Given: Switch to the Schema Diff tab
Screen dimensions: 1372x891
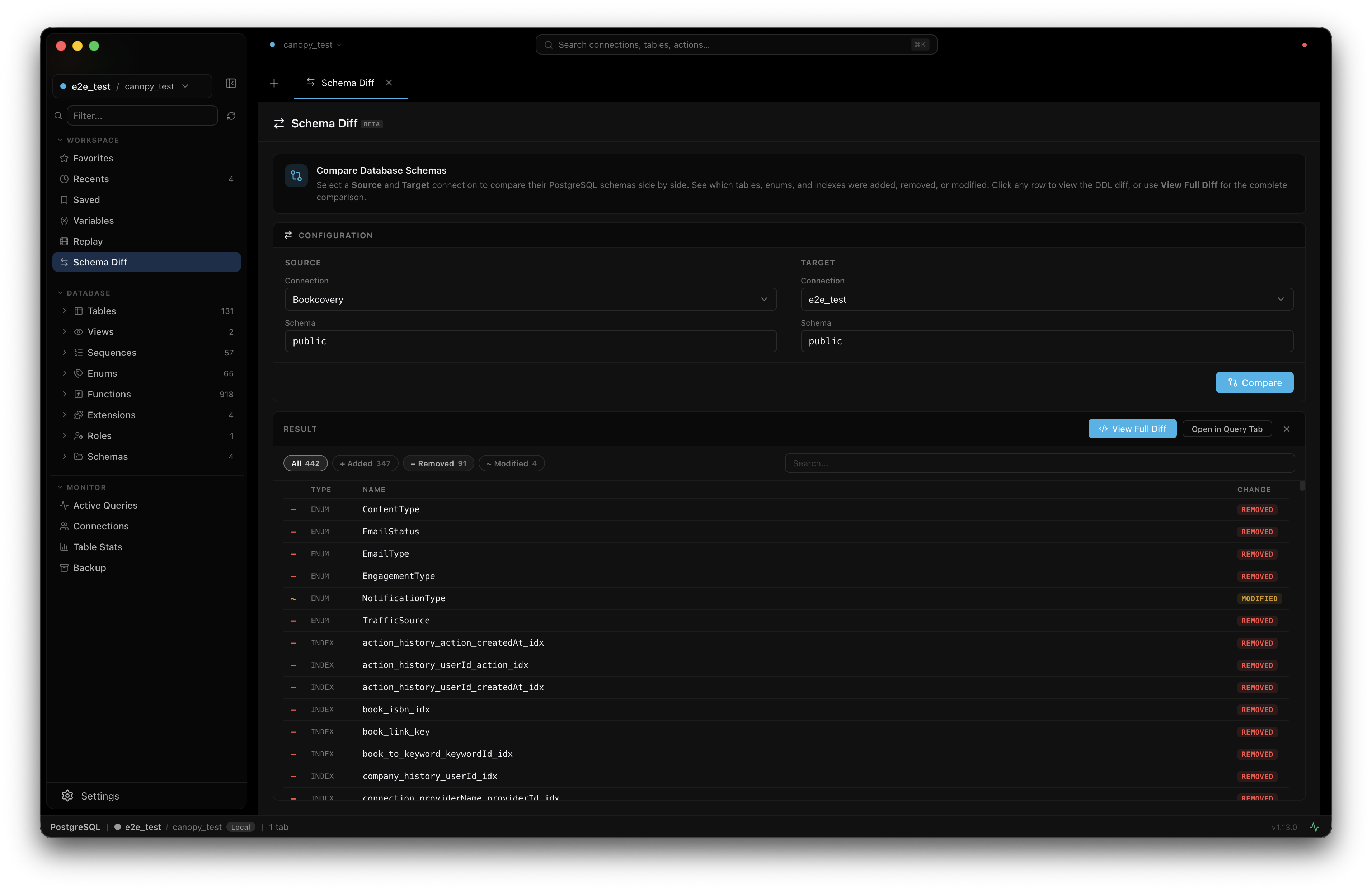Looking at the screenshot, I should click(347, 83).
